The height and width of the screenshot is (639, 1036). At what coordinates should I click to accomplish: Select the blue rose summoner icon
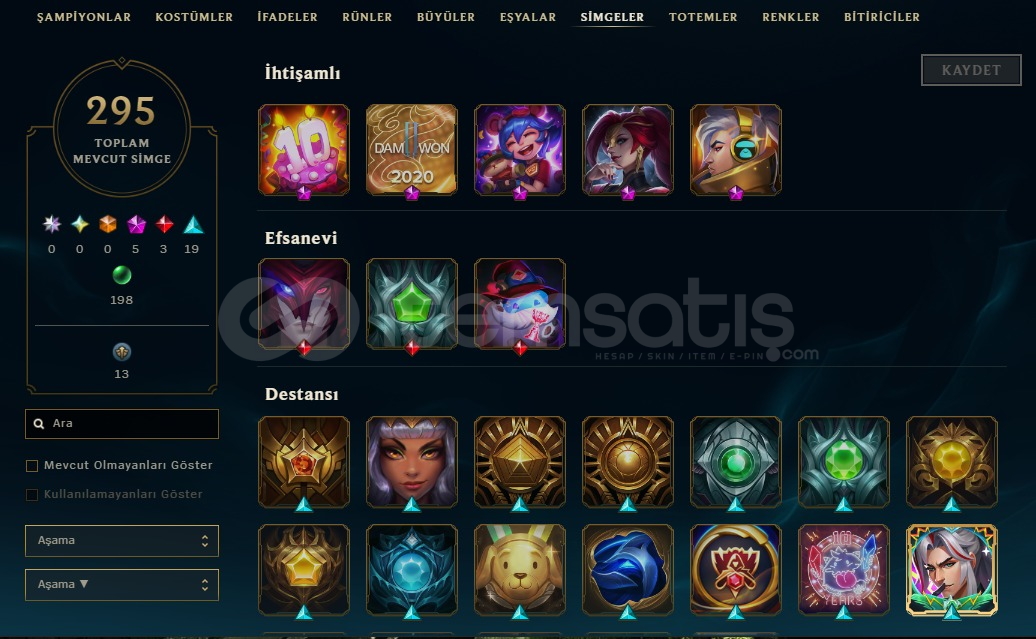(628, 570)
